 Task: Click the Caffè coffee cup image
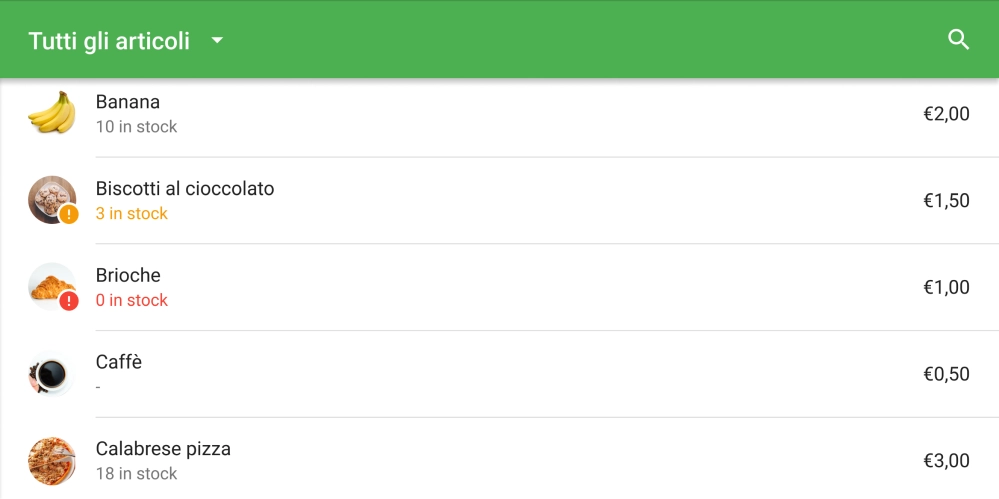(51, 374)
